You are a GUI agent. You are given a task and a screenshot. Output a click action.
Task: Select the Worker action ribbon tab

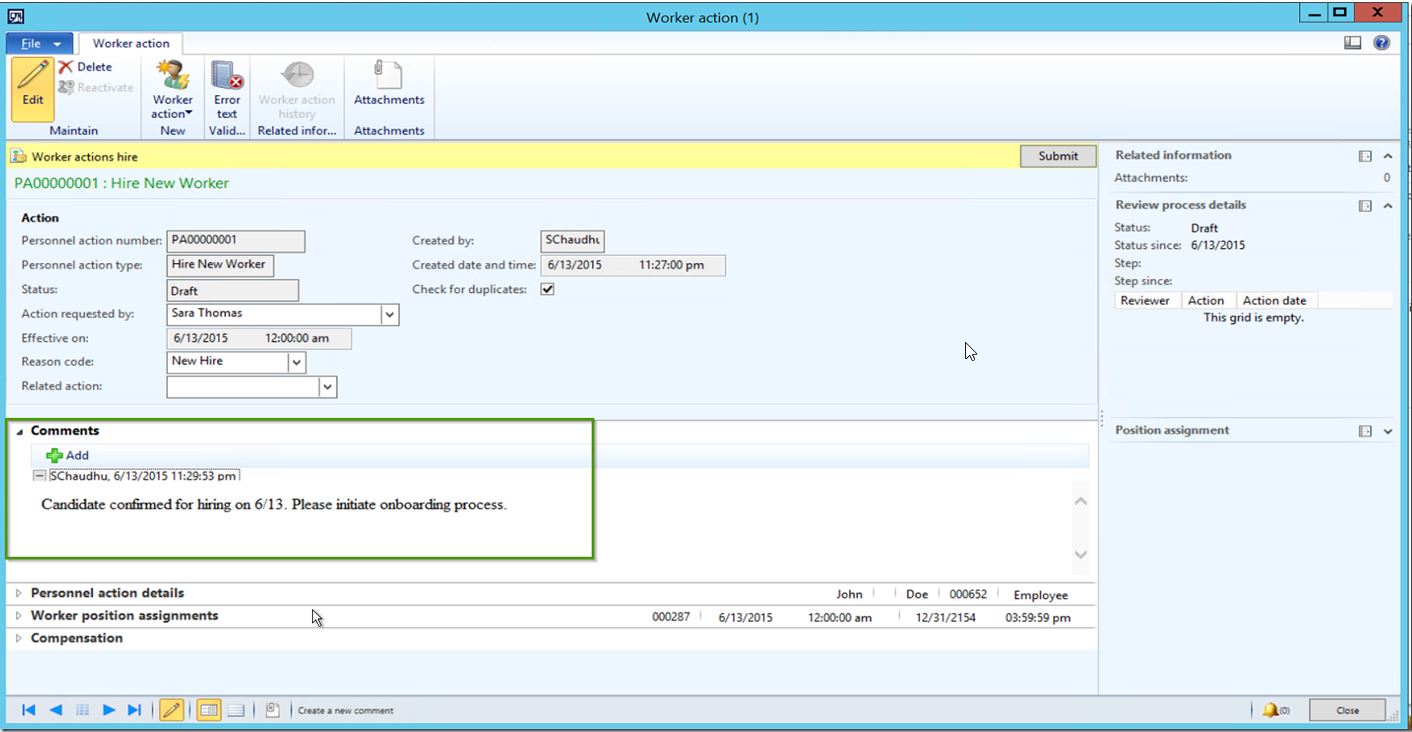(131, 44)
